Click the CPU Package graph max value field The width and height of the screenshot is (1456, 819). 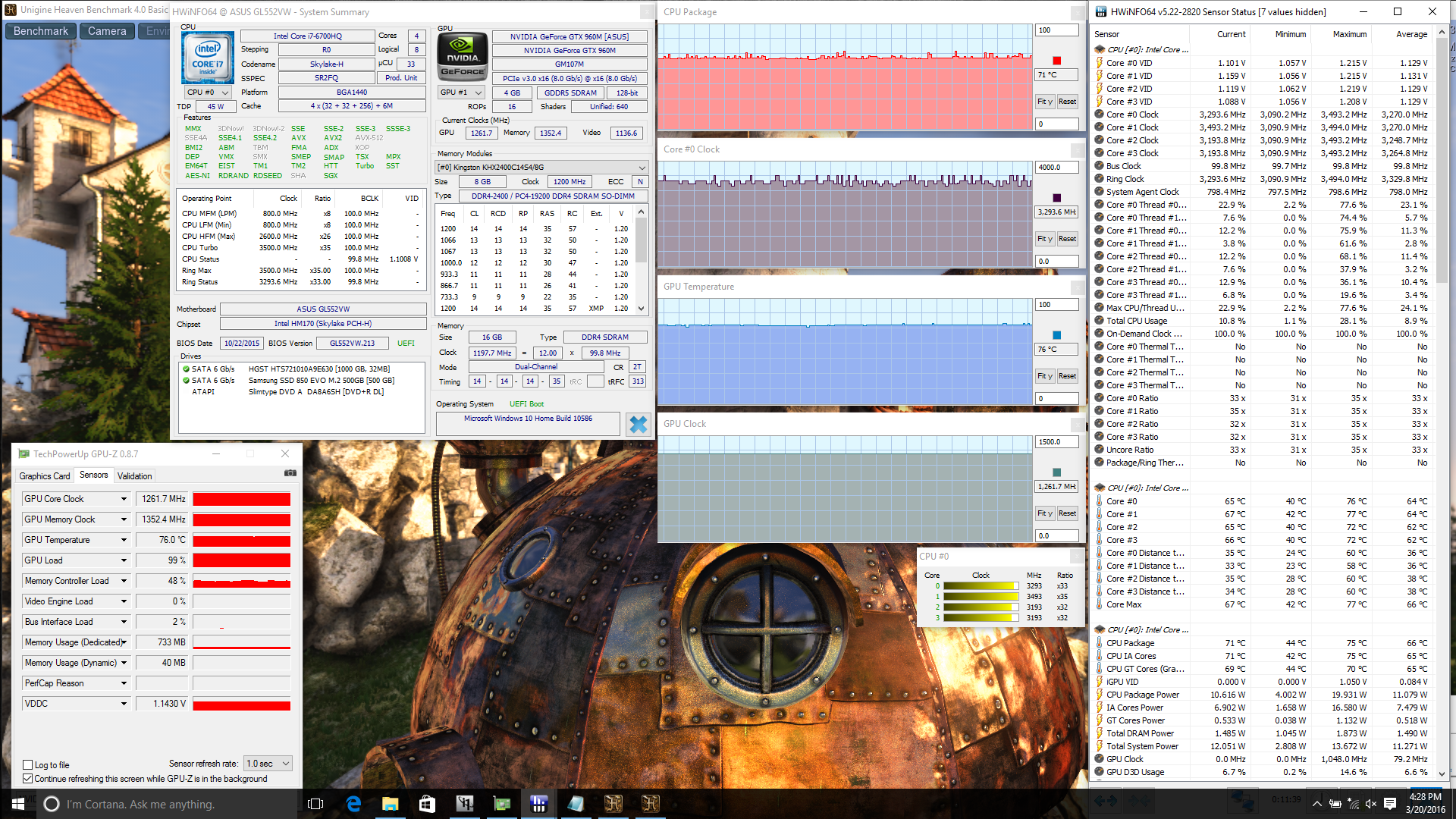tap(1056, 30)
